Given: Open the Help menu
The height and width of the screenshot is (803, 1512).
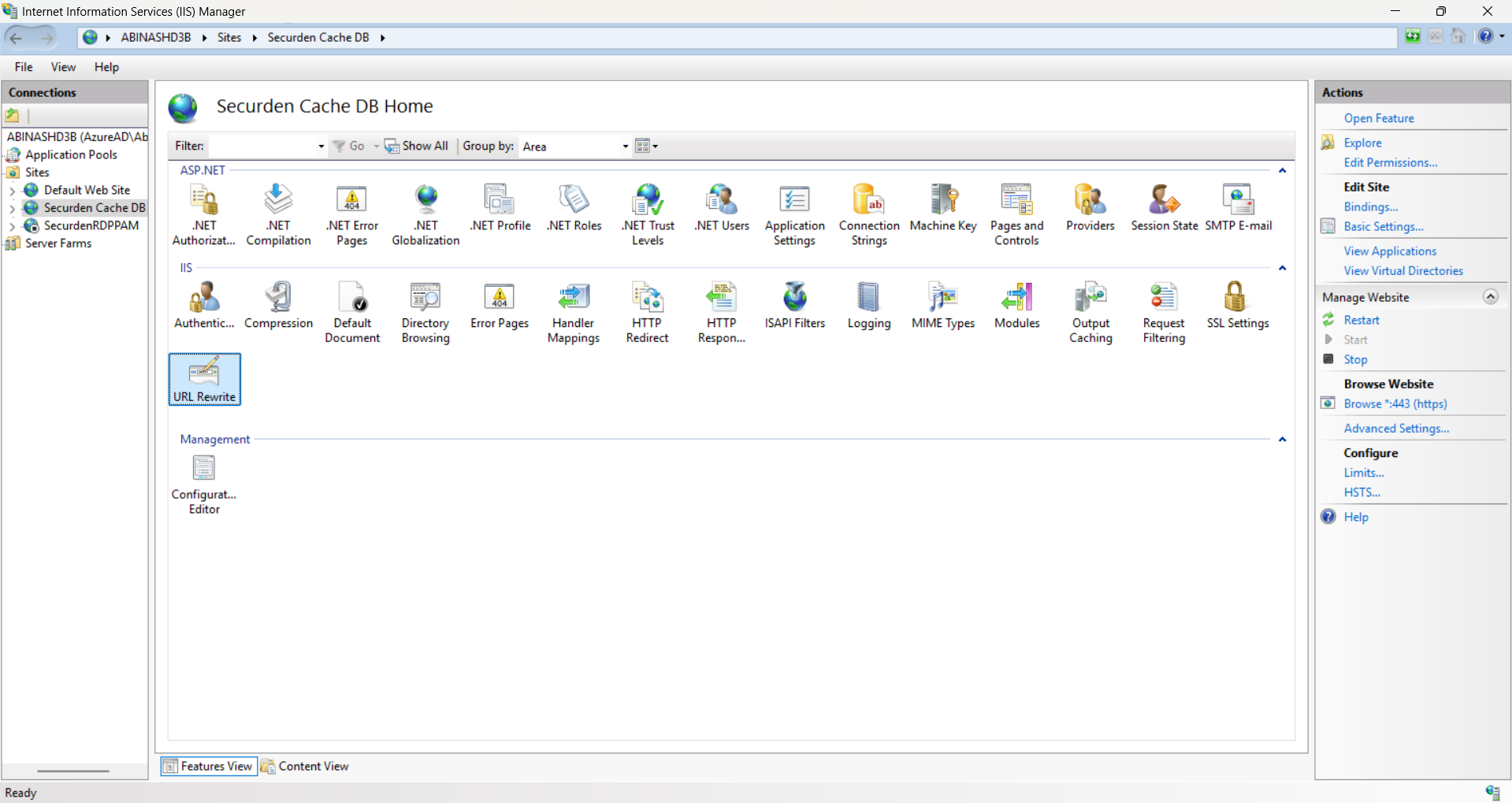Looking at the screenshot, I should point(106,67).
